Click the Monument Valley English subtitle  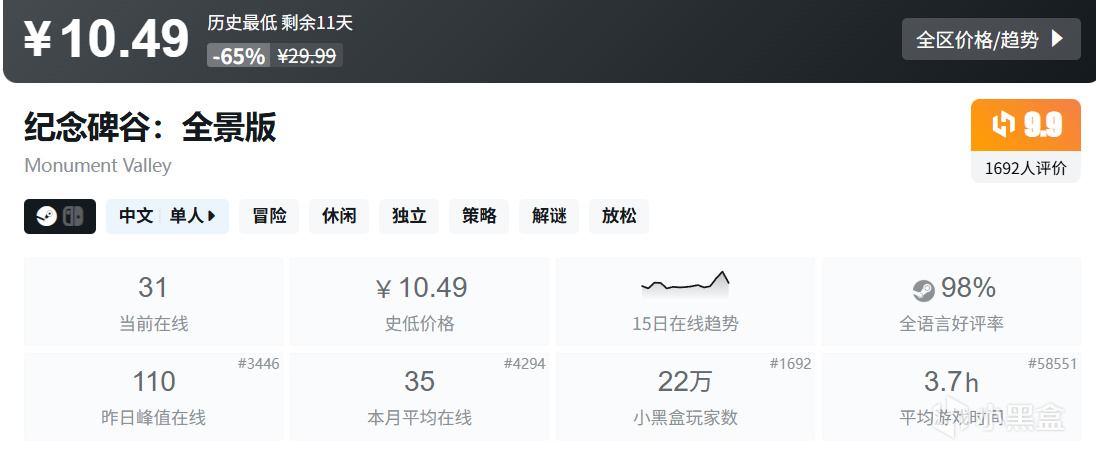coord(98,166)
